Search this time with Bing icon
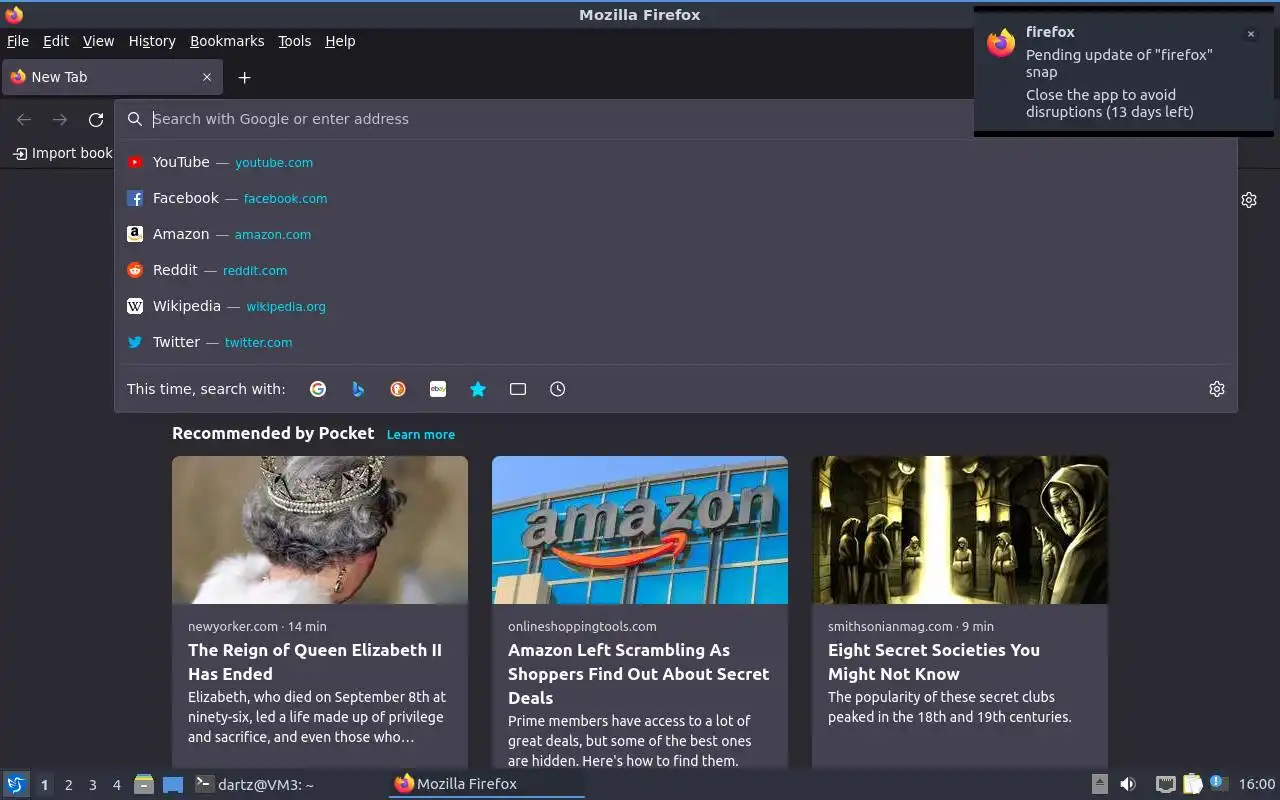 click(358, 389)
